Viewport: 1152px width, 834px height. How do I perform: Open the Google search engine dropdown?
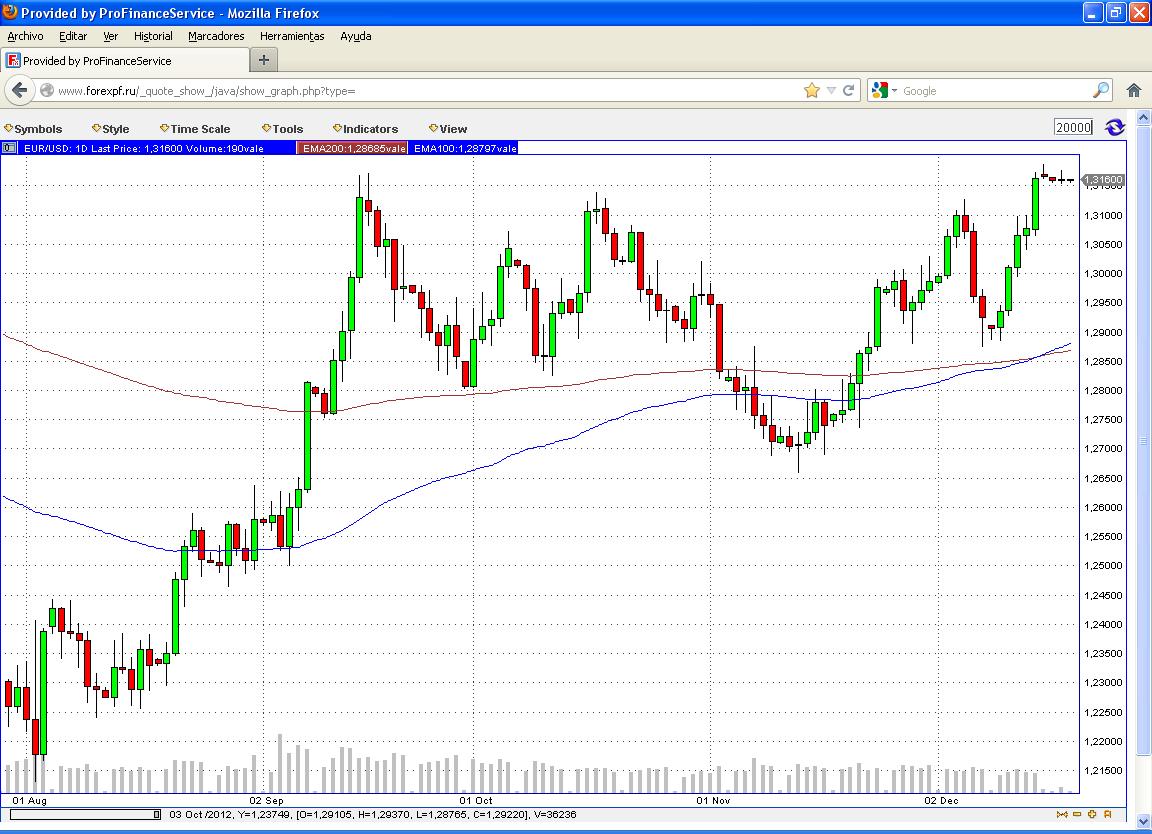883,90
